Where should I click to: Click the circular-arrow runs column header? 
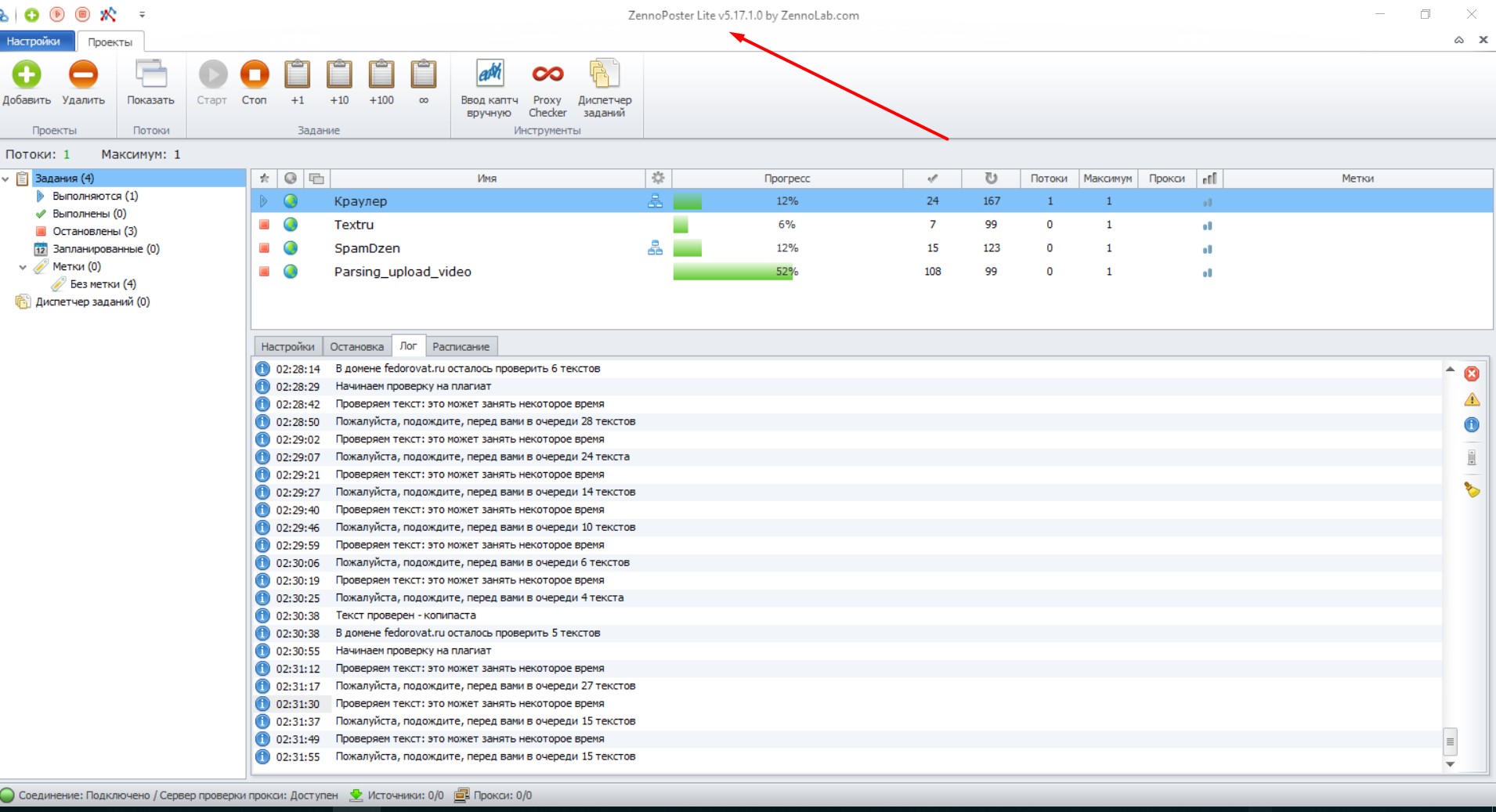pos(991,179)
